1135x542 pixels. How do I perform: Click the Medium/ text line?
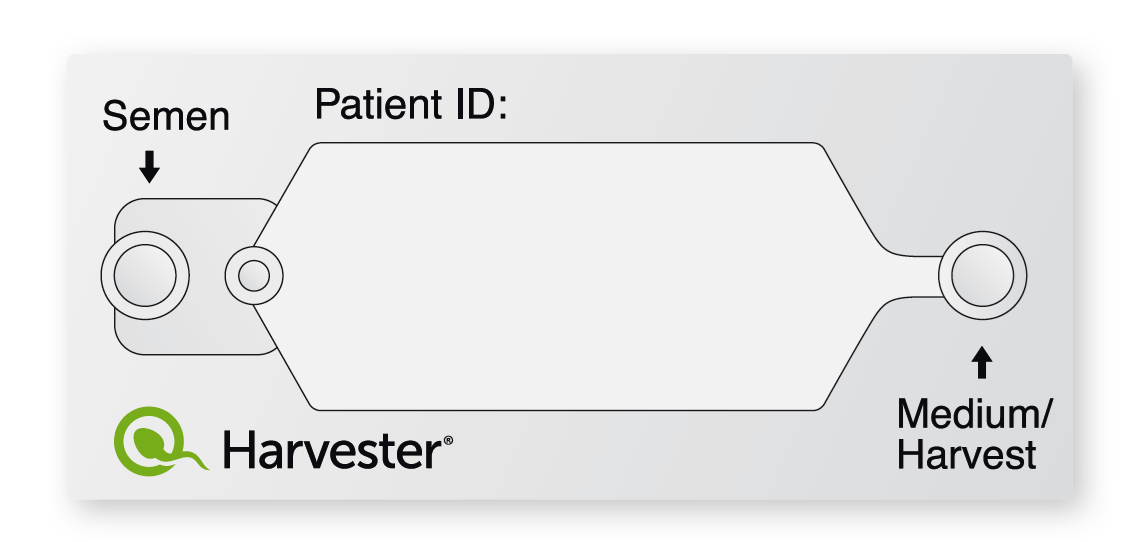(975, 415)
